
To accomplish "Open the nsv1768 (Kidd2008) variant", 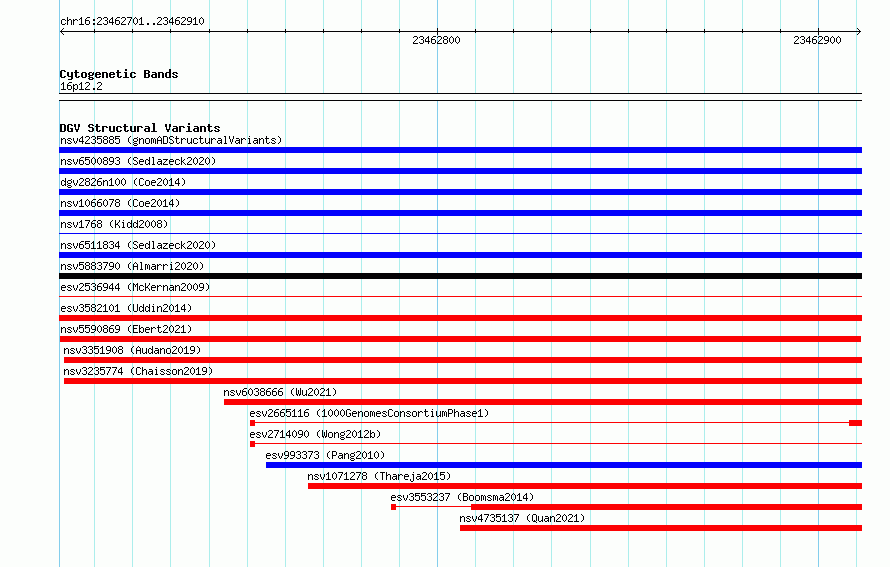I will pos(114,224).
